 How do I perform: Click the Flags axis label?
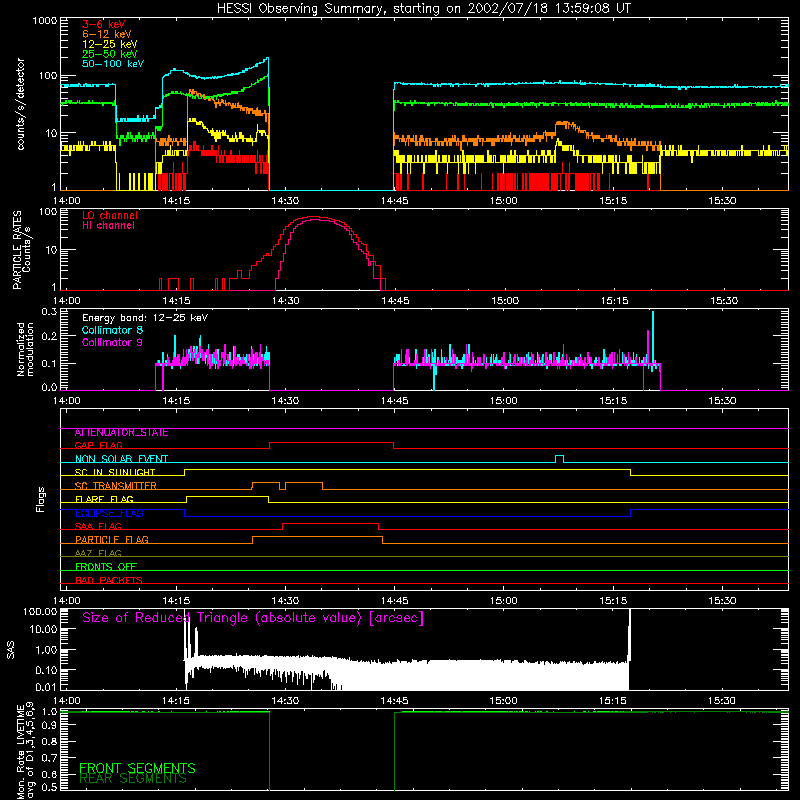tap(40, 500)
